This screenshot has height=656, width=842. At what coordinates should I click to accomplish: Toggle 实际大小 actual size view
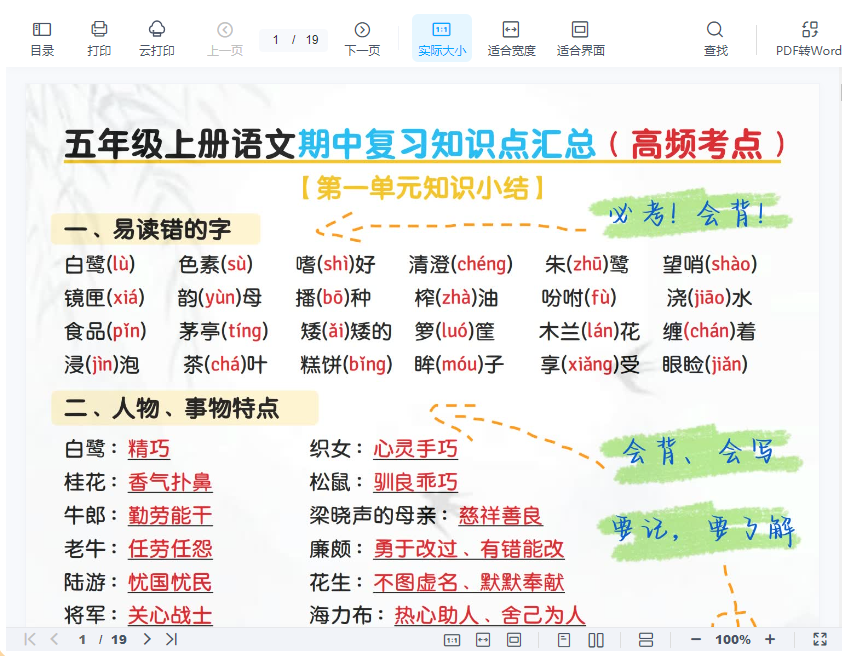coord(441,38)
